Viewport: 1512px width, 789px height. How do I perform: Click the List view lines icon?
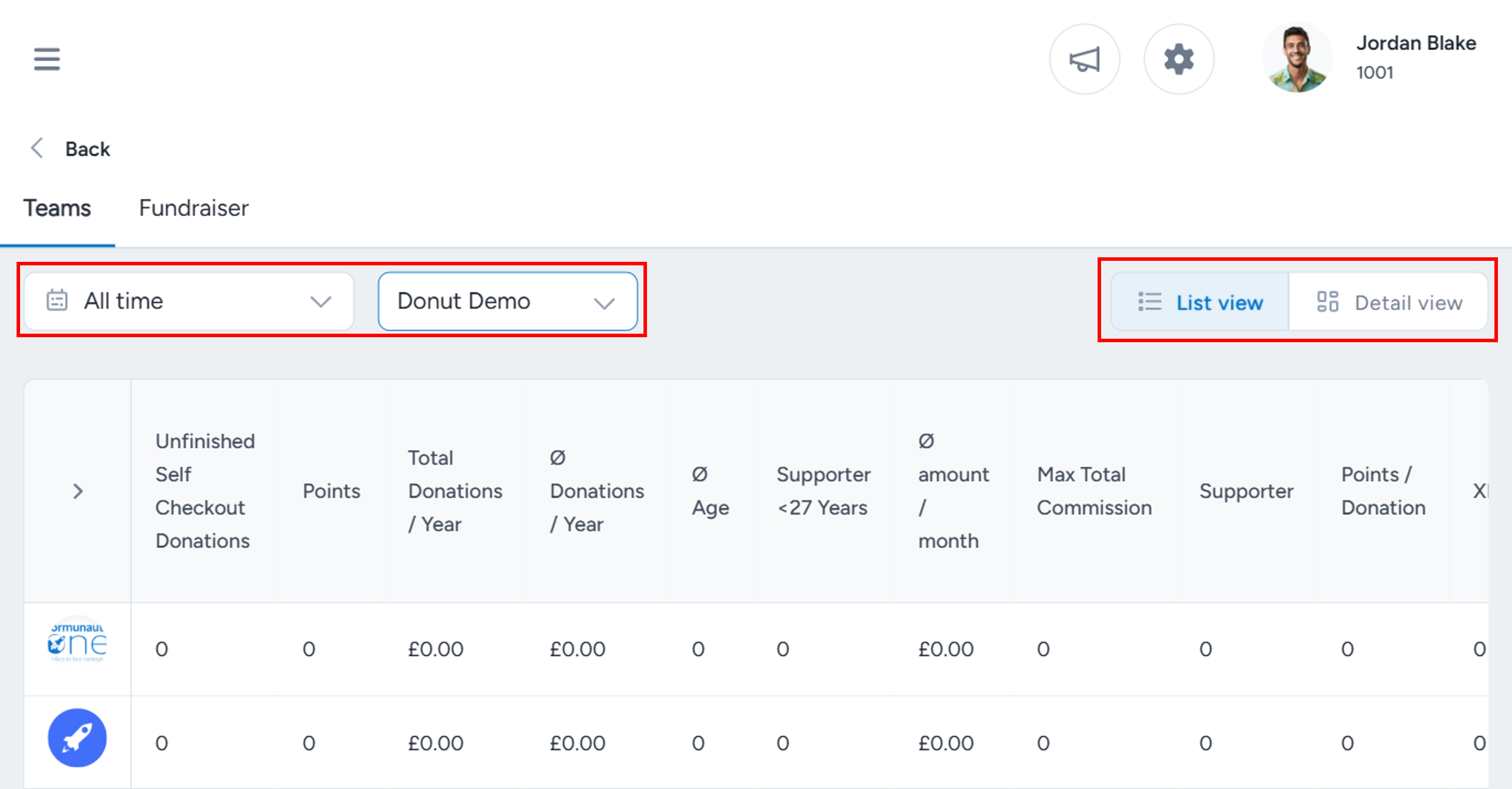click(x=1149, y=302)
